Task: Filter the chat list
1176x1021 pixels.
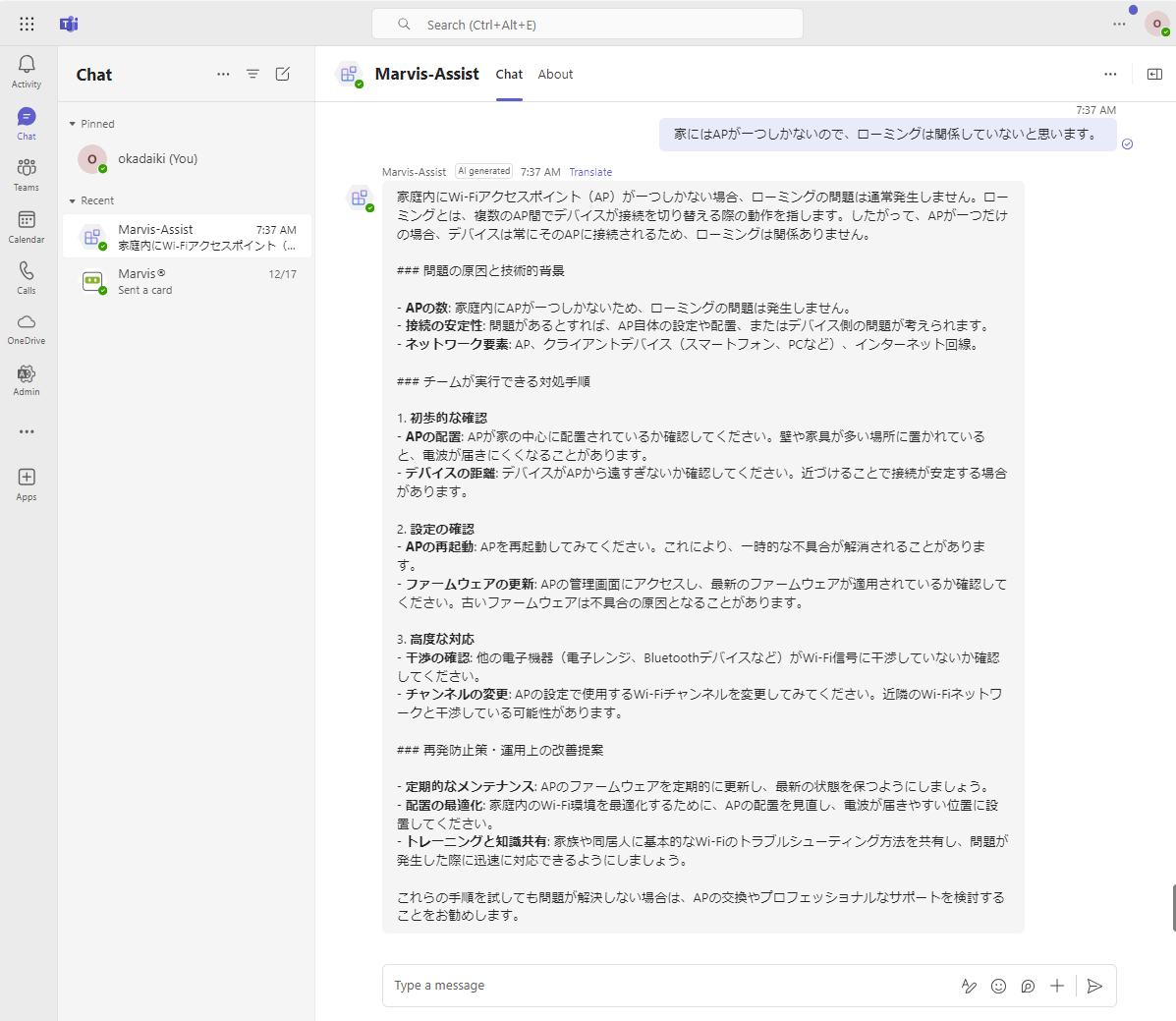Action: [252, 74]
